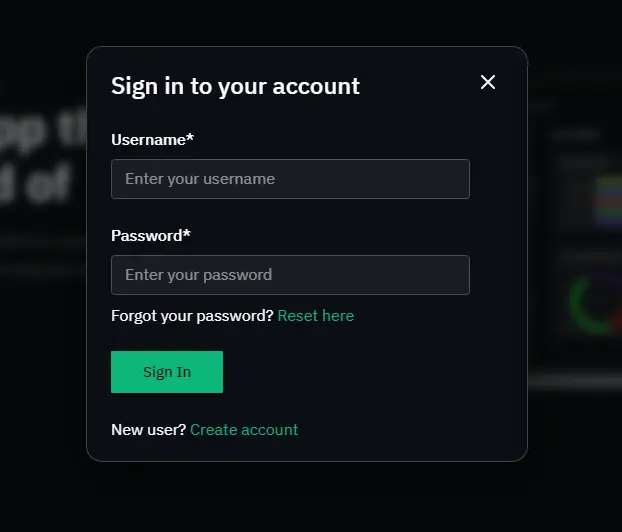Focus the Username input field
Screen dimensions: 622x532
click(x=290, y=179)
